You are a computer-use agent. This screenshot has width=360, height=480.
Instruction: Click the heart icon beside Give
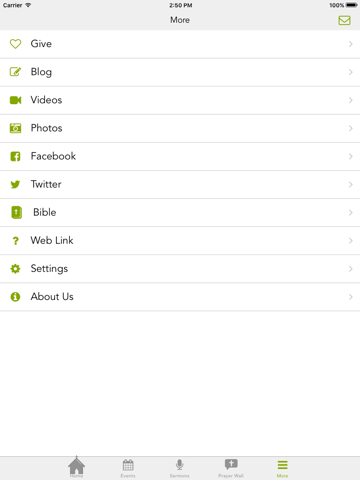(x=15, y=44)
